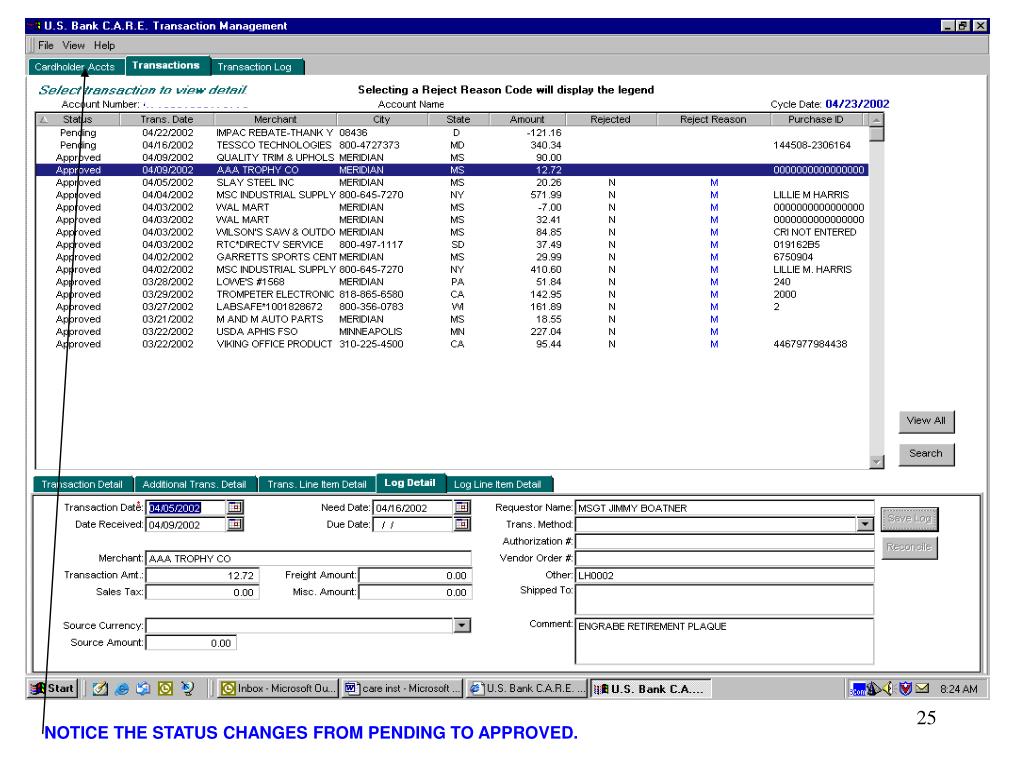The image size is (1024, 768).
Task: Click reject reason M in LOWE'S #1568 row
Action: (x=714, y=282)
